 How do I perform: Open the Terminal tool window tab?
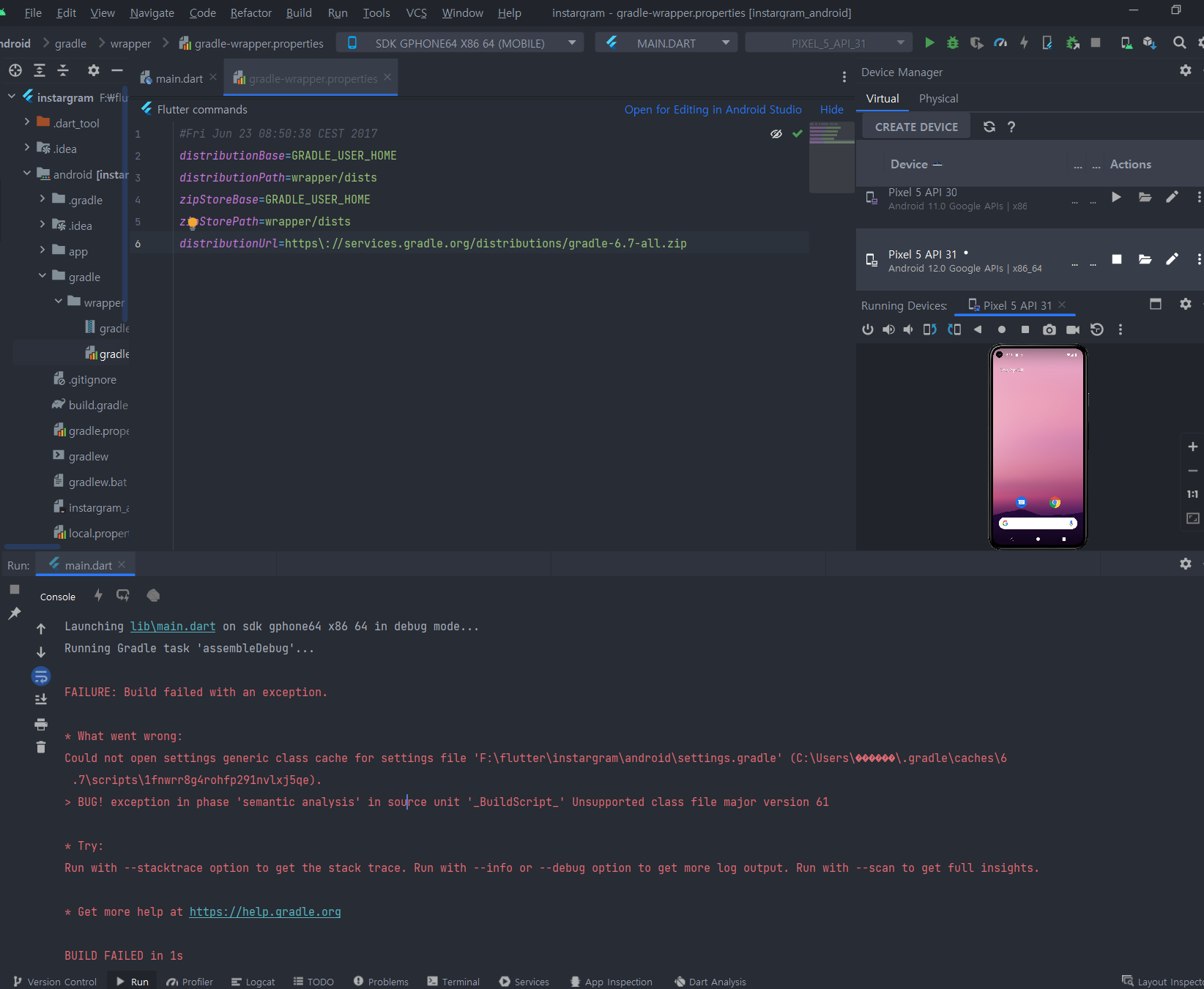point(453,982)
